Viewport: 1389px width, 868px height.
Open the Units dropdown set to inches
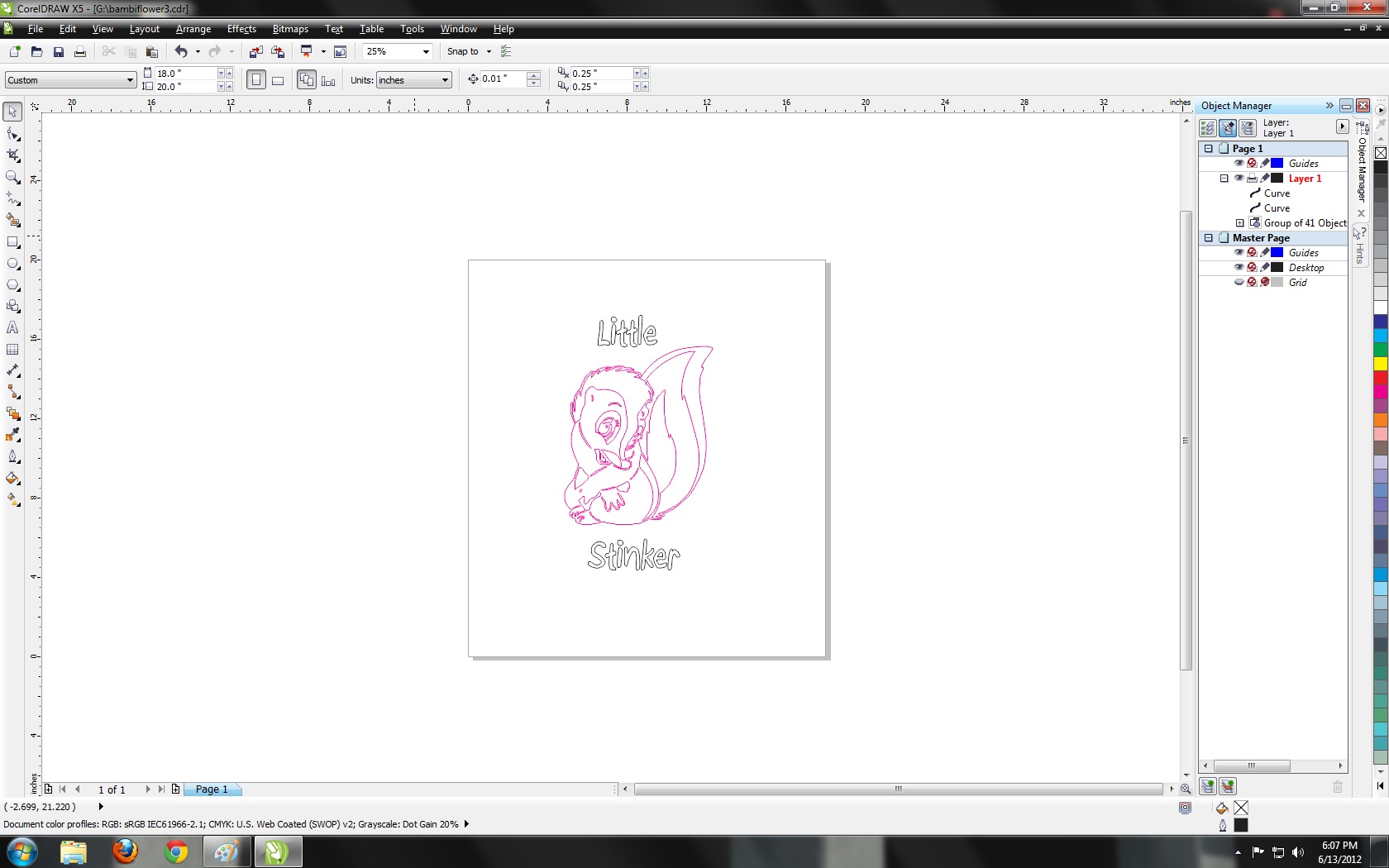[x=446, y=80]
